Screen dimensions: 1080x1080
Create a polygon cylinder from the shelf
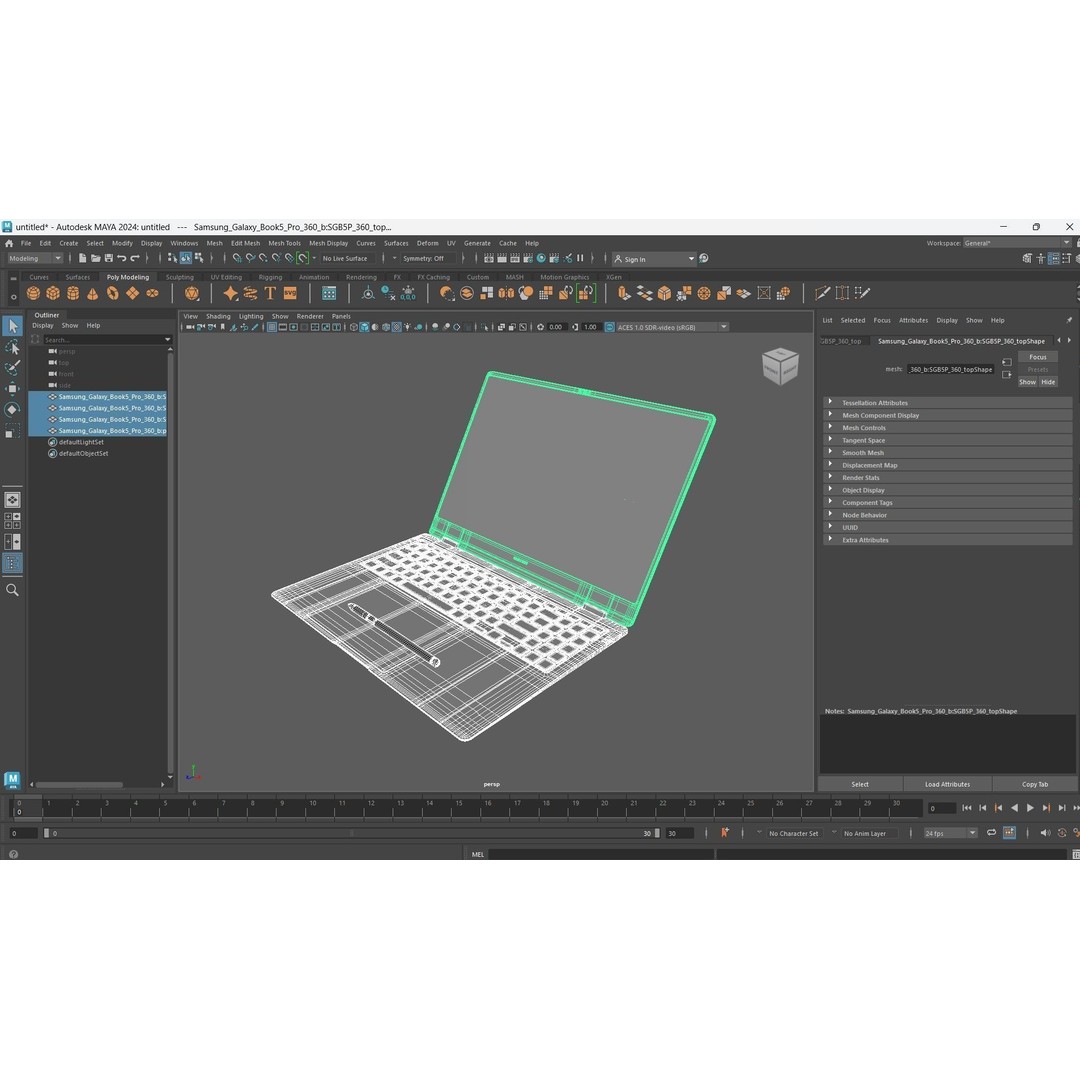73,293
